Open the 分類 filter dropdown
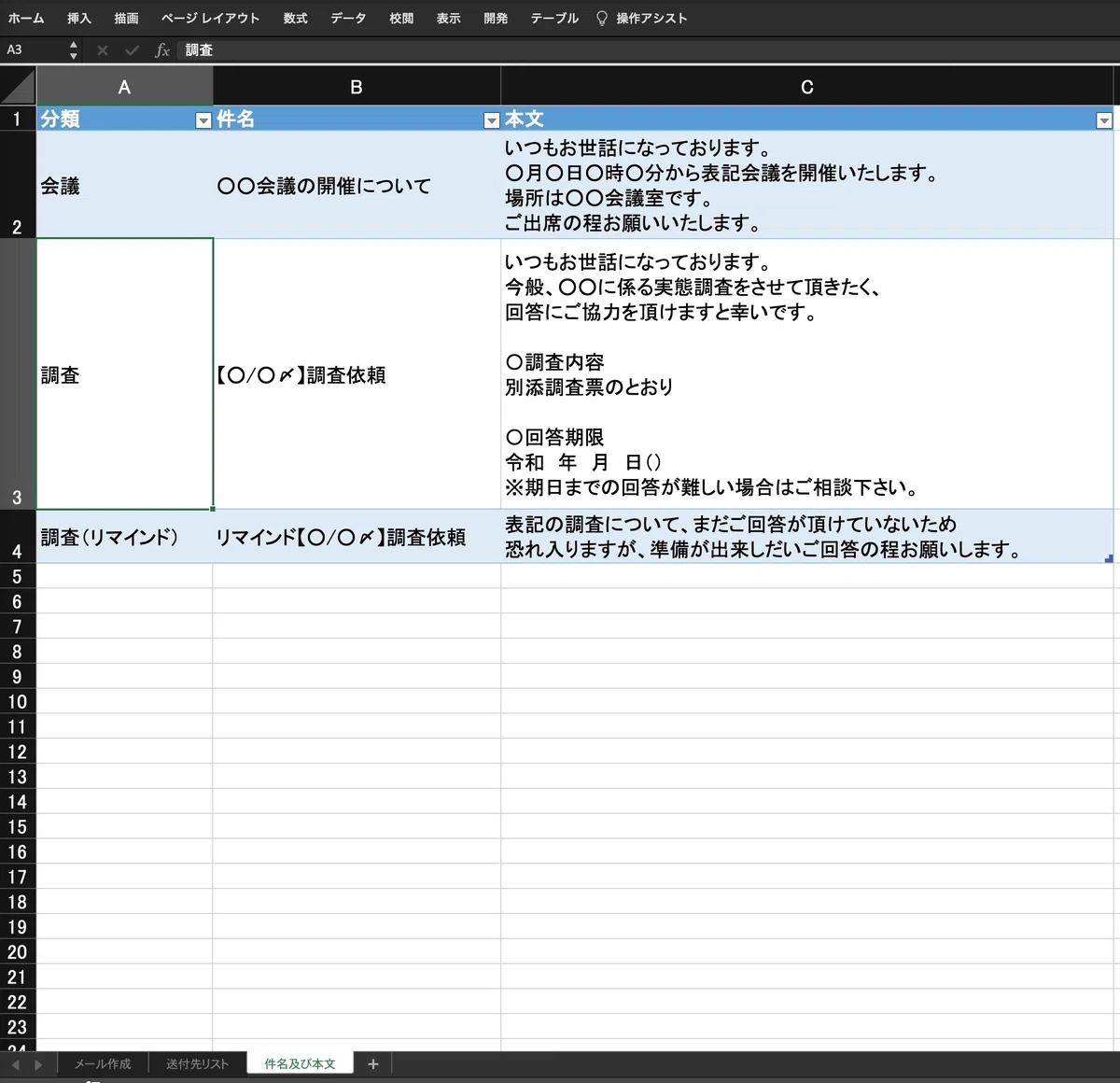 pos(203,120)
